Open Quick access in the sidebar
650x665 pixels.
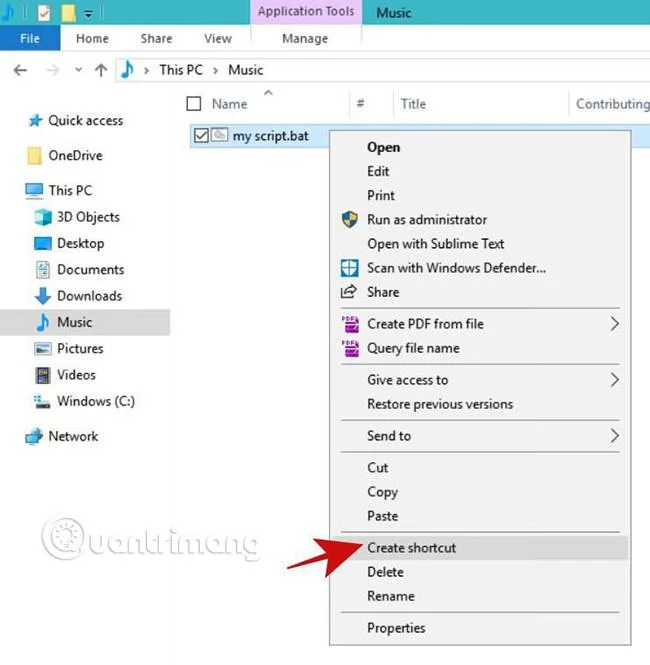86,120
